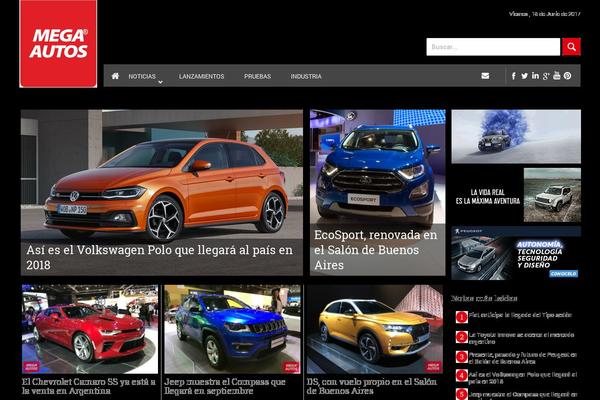Open the Google Plus icon link
Screen dimensions: 600x400
546,76
